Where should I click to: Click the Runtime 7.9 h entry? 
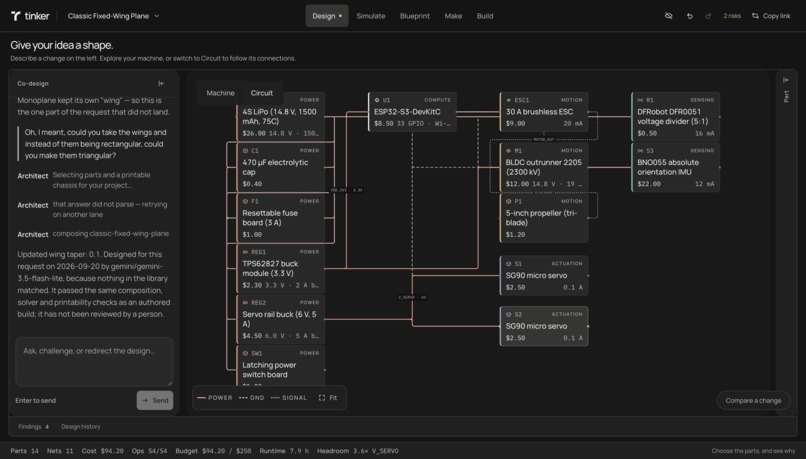284,451
